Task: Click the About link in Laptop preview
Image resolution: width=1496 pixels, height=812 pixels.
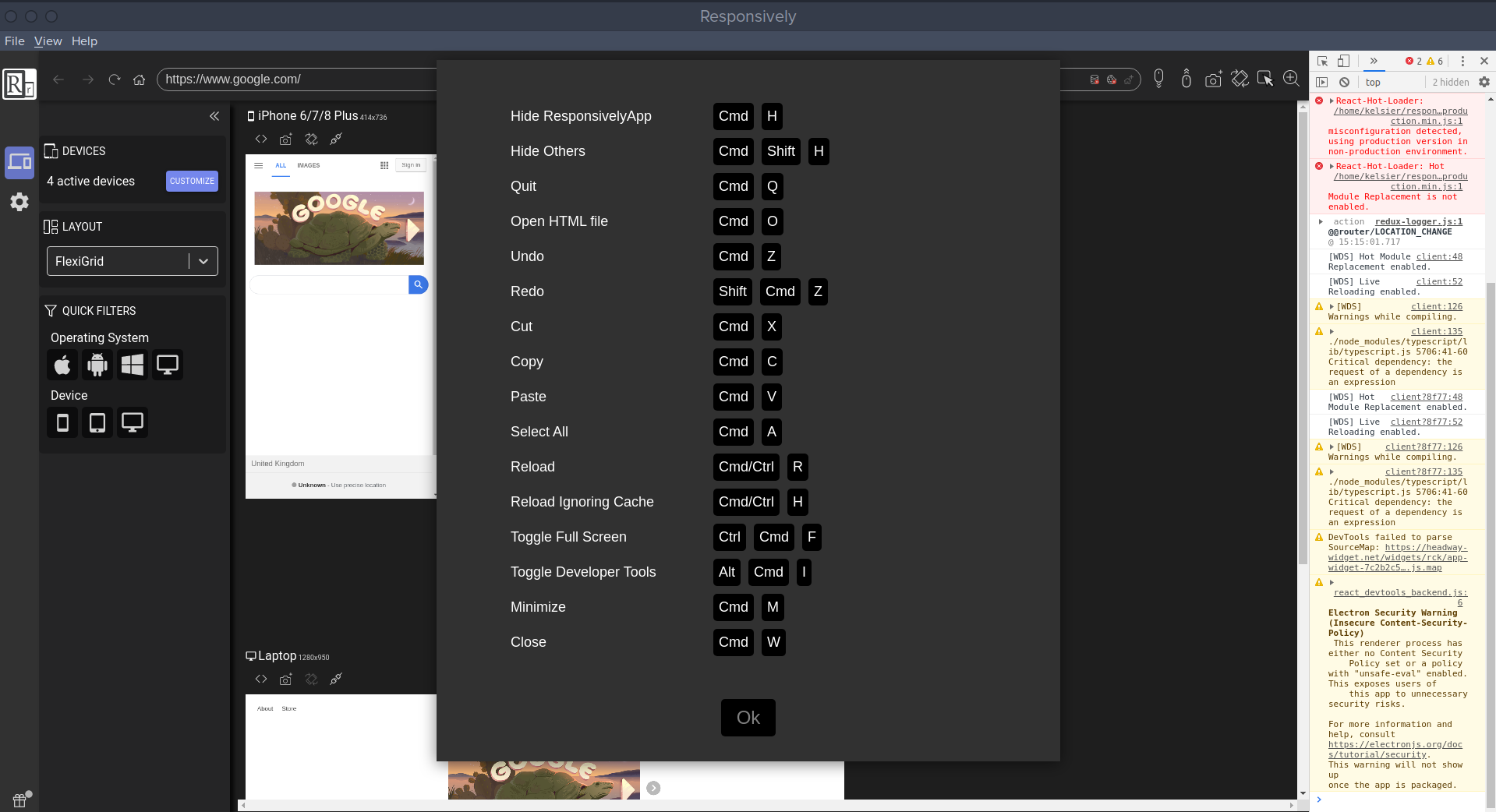Action: 265,708
